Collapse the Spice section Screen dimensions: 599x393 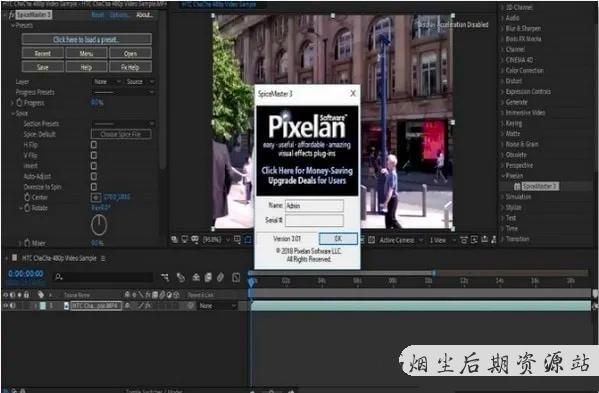tap(13, 113)
